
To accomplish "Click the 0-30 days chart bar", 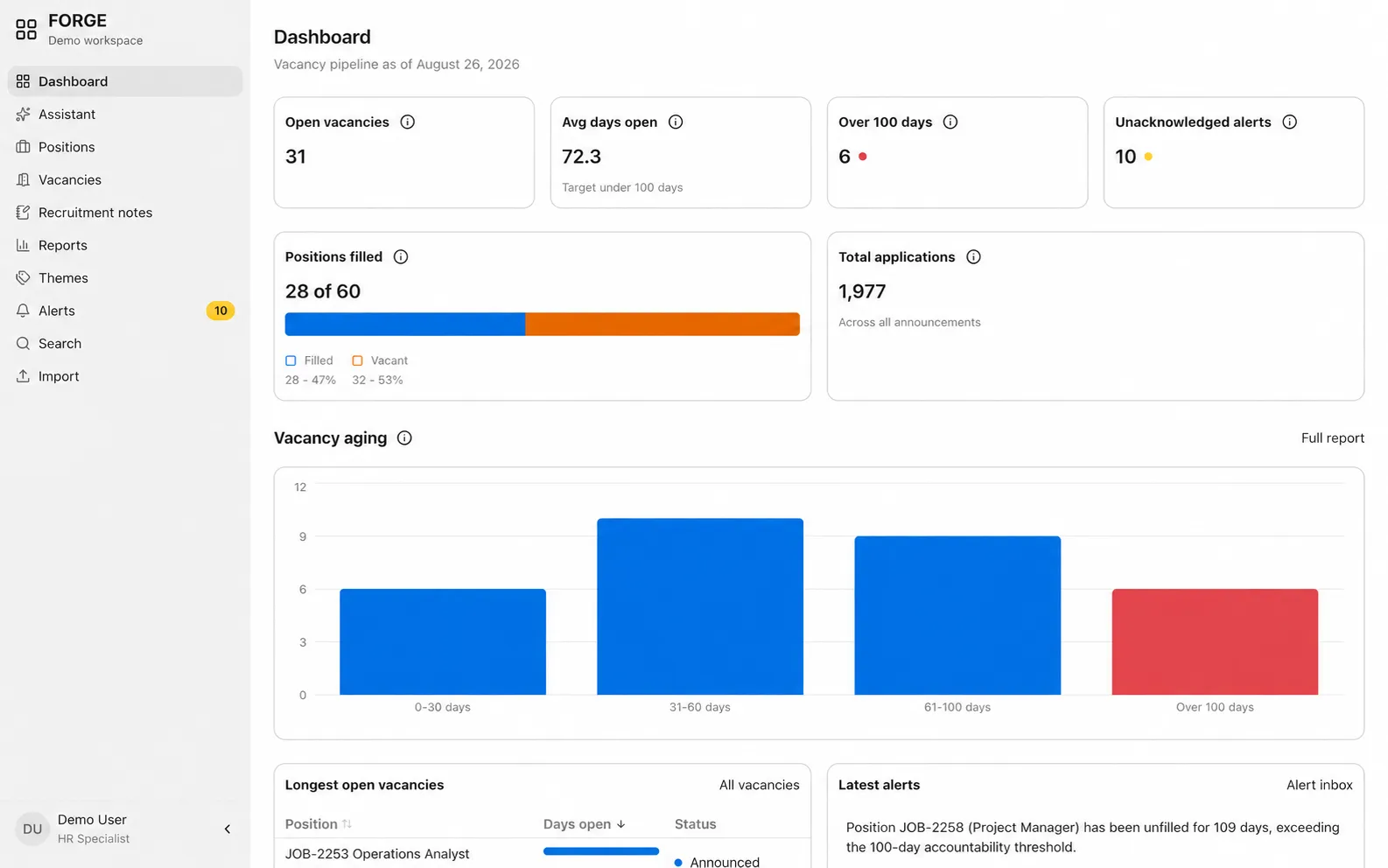I will pyautogui.click(x=443, y=641).
